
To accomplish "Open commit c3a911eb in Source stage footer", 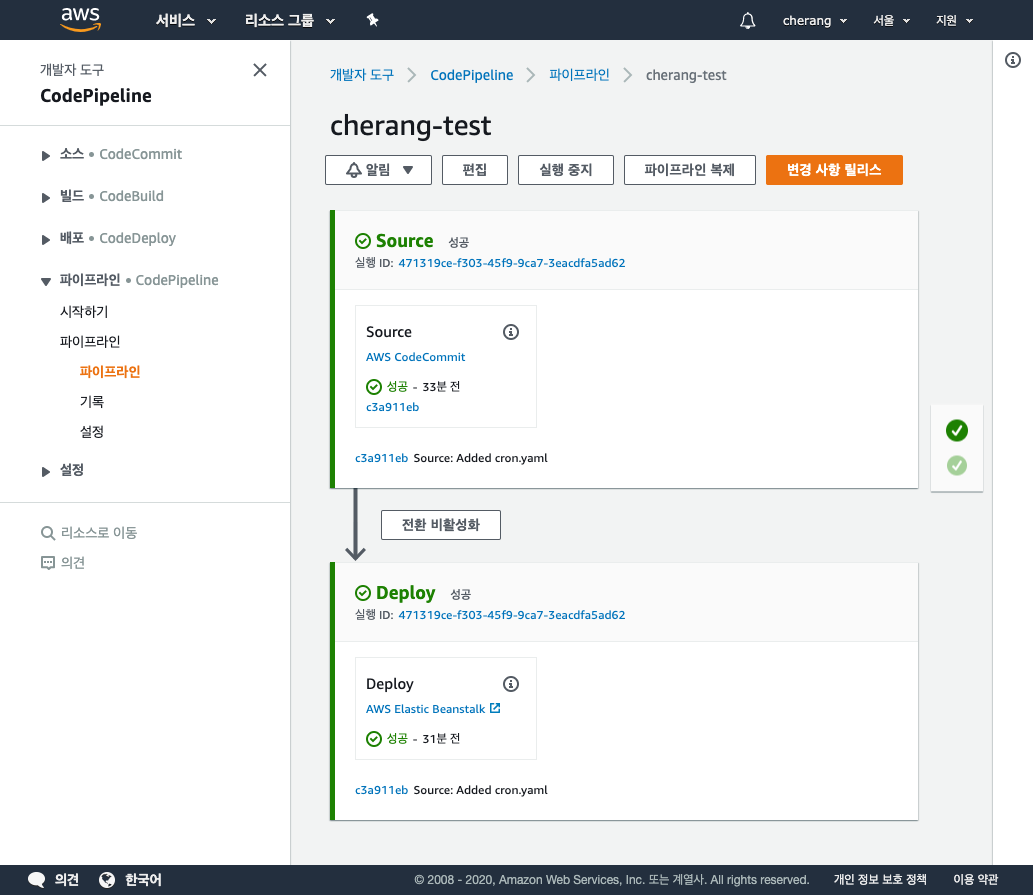I will (381, 458).
